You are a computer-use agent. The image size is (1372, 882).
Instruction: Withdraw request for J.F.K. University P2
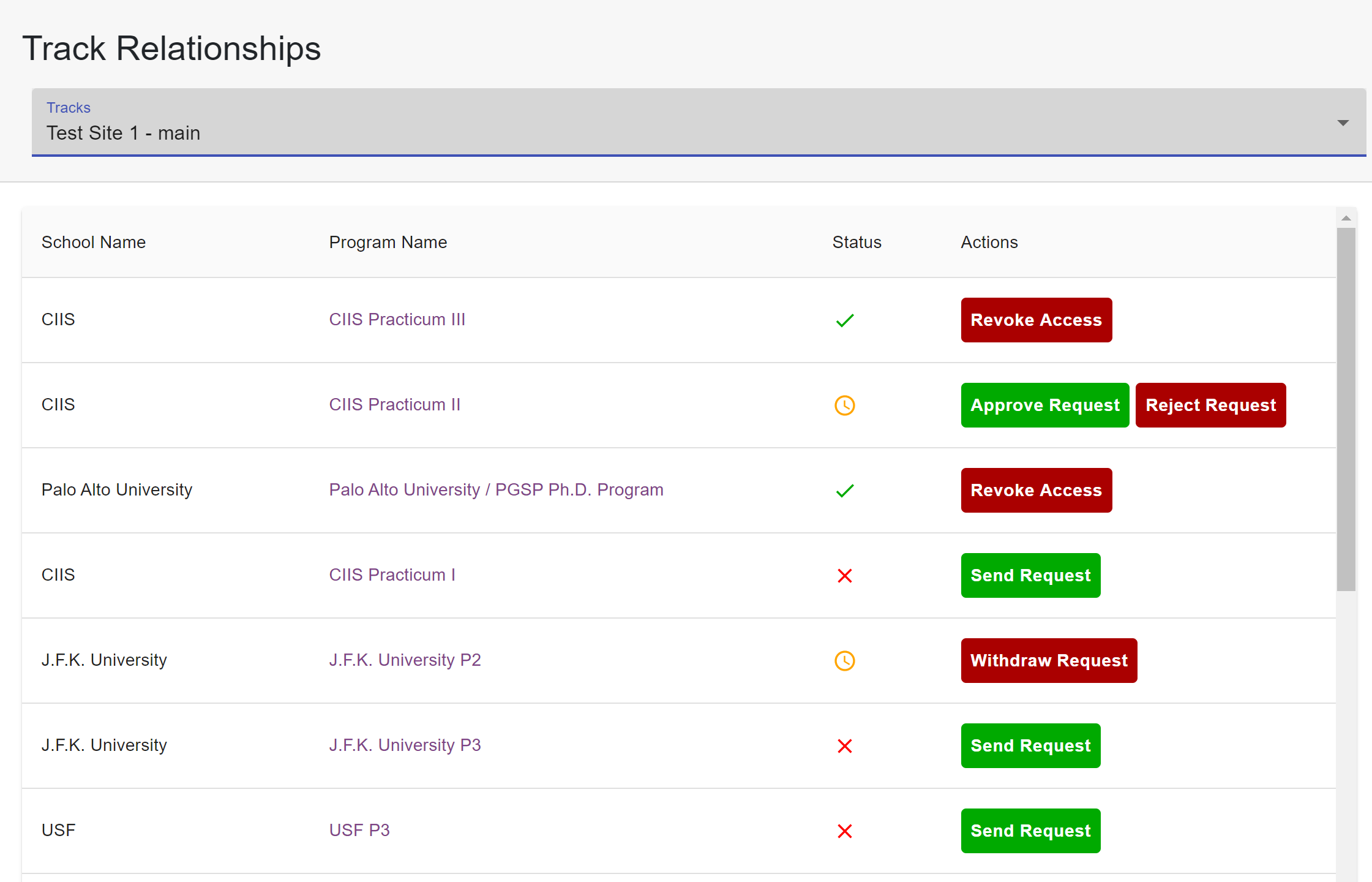pos(1049,660)
